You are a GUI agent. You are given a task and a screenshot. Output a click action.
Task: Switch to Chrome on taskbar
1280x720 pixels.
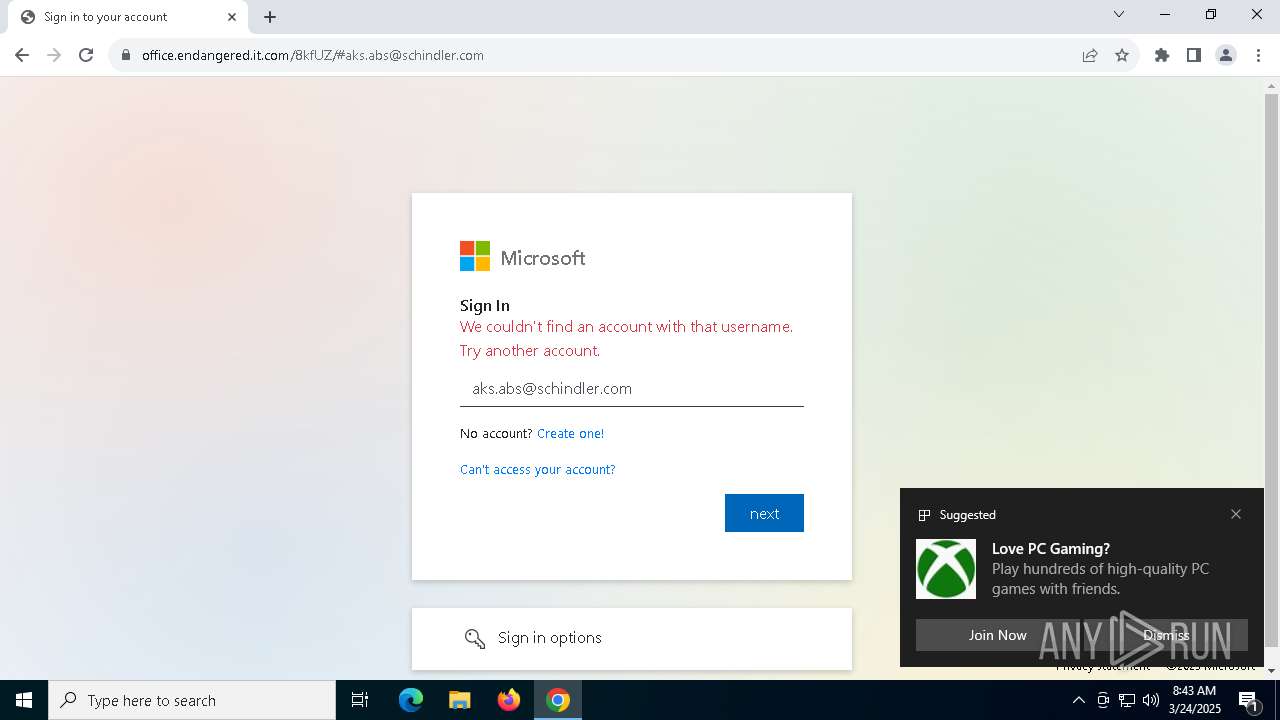[558, 700]
